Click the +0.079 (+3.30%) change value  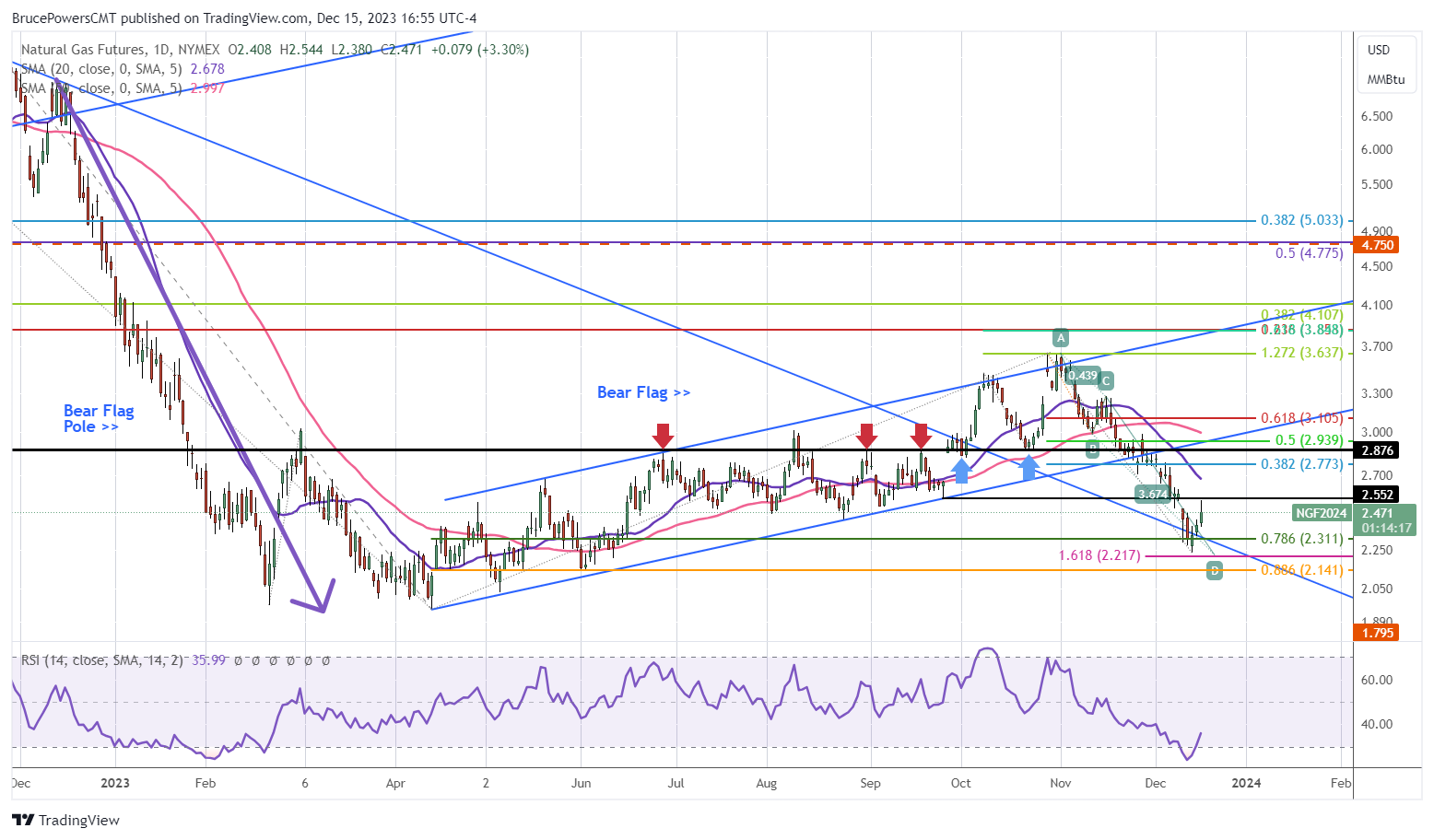[479, 50]
